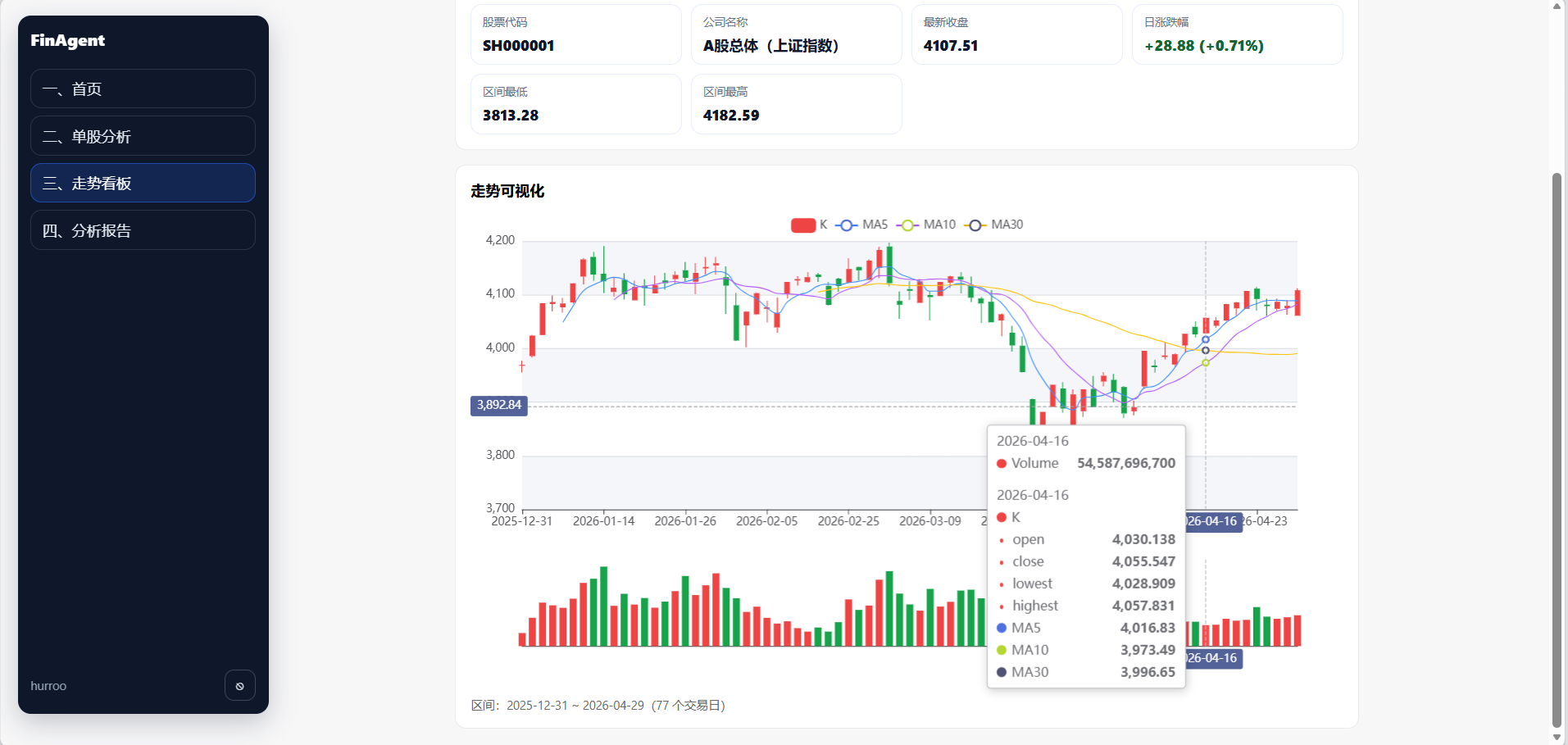Screen dimensions: 1568x745
Task: Click the tooltip MA10 value 3,973.49
Action: pos(1148,650)
